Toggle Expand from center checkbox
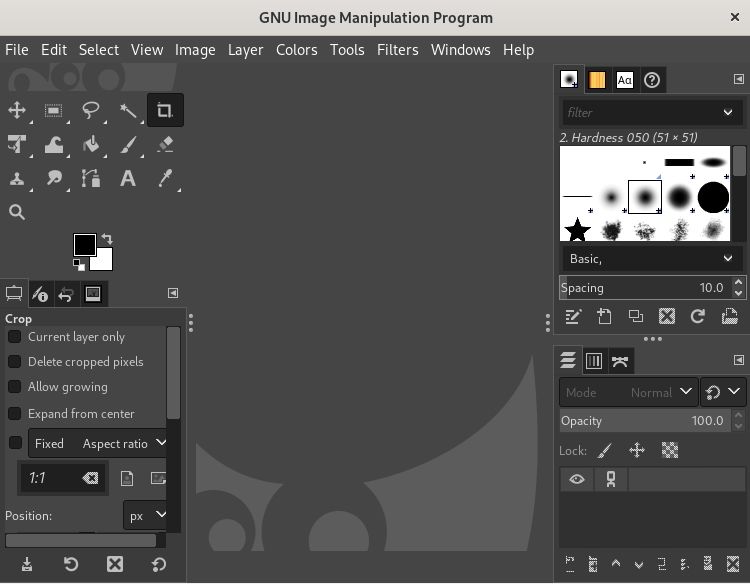This screenshot has height=584, width=750. [x=15, y=414]
